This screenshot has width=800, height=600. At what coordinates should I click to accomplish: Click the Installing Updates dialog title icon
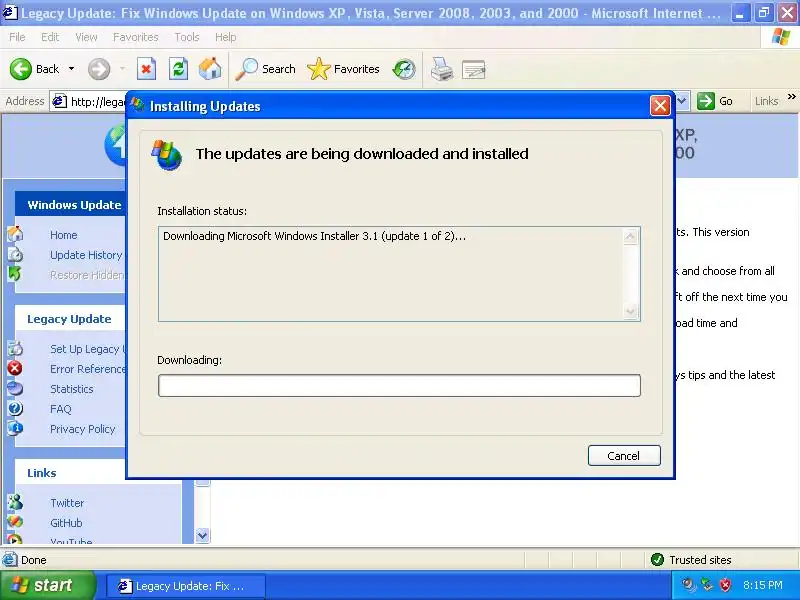137,105
